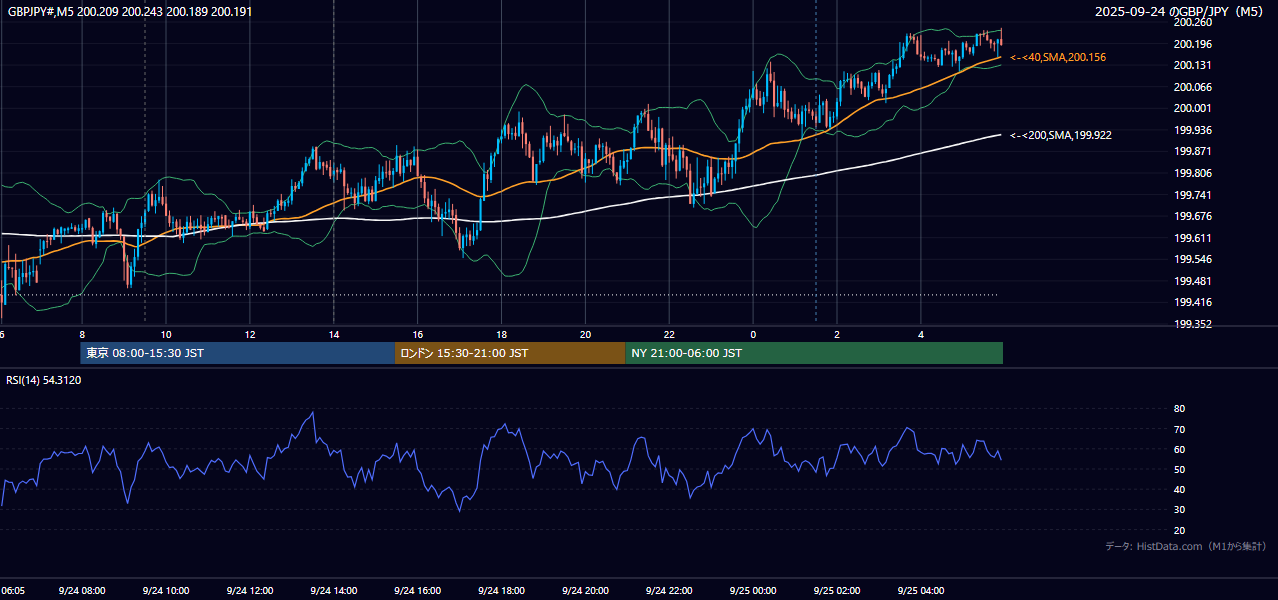The width and height of the screenshot is (1278, 600).
Task: Click hour tick '10' under price chart
Action: [x=166, y=335]
